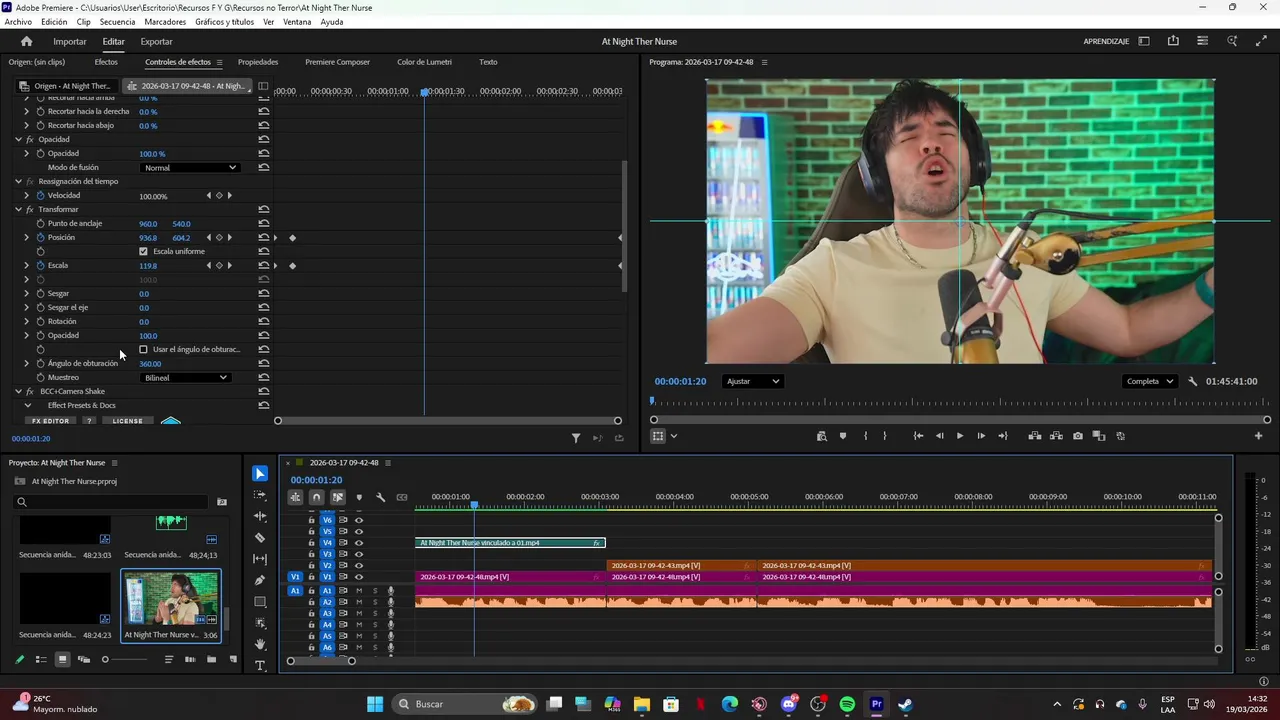Switch to the Color de Lumetri tab
This screenshot has height=720, width=1280.
pos(424,62)
